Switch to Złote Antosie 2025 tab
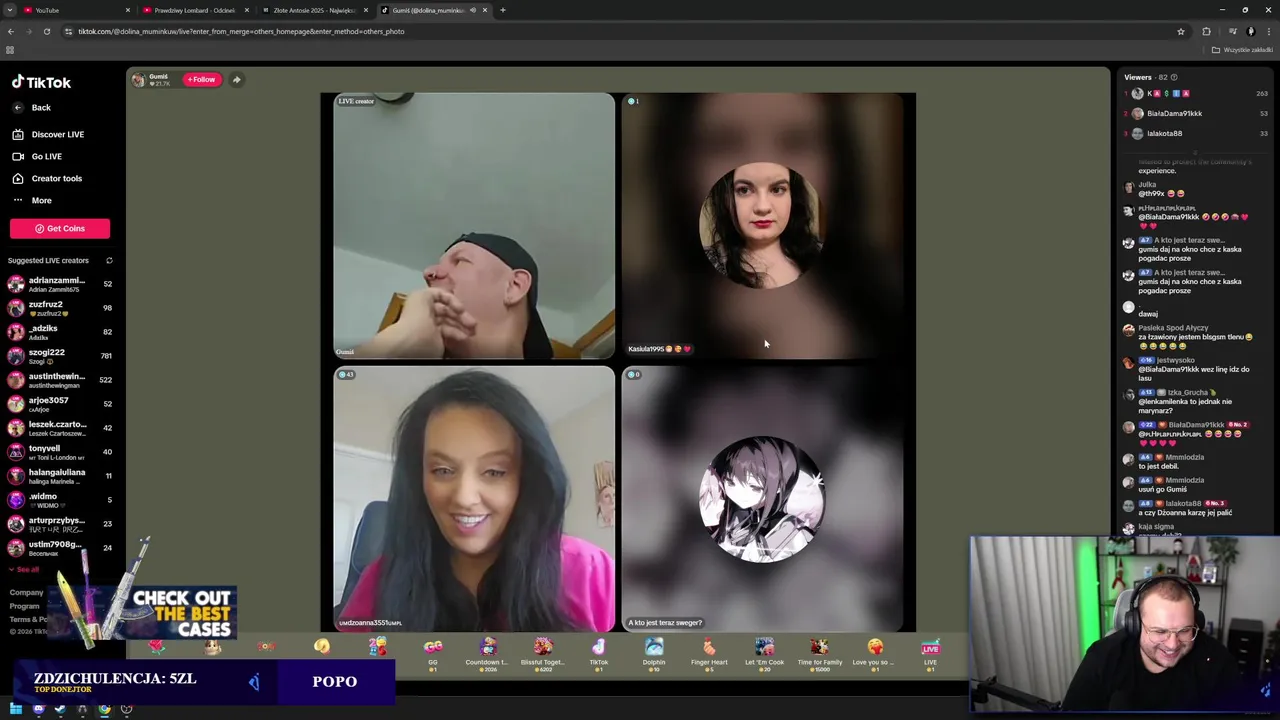 (x=314, y=10)
